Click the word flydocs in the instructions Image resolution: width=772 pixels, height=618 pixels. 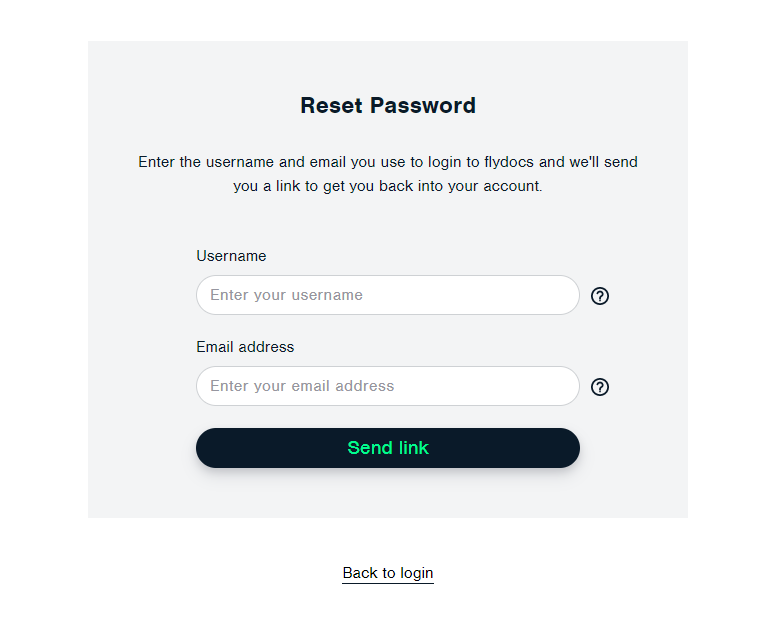coord(509,162)
